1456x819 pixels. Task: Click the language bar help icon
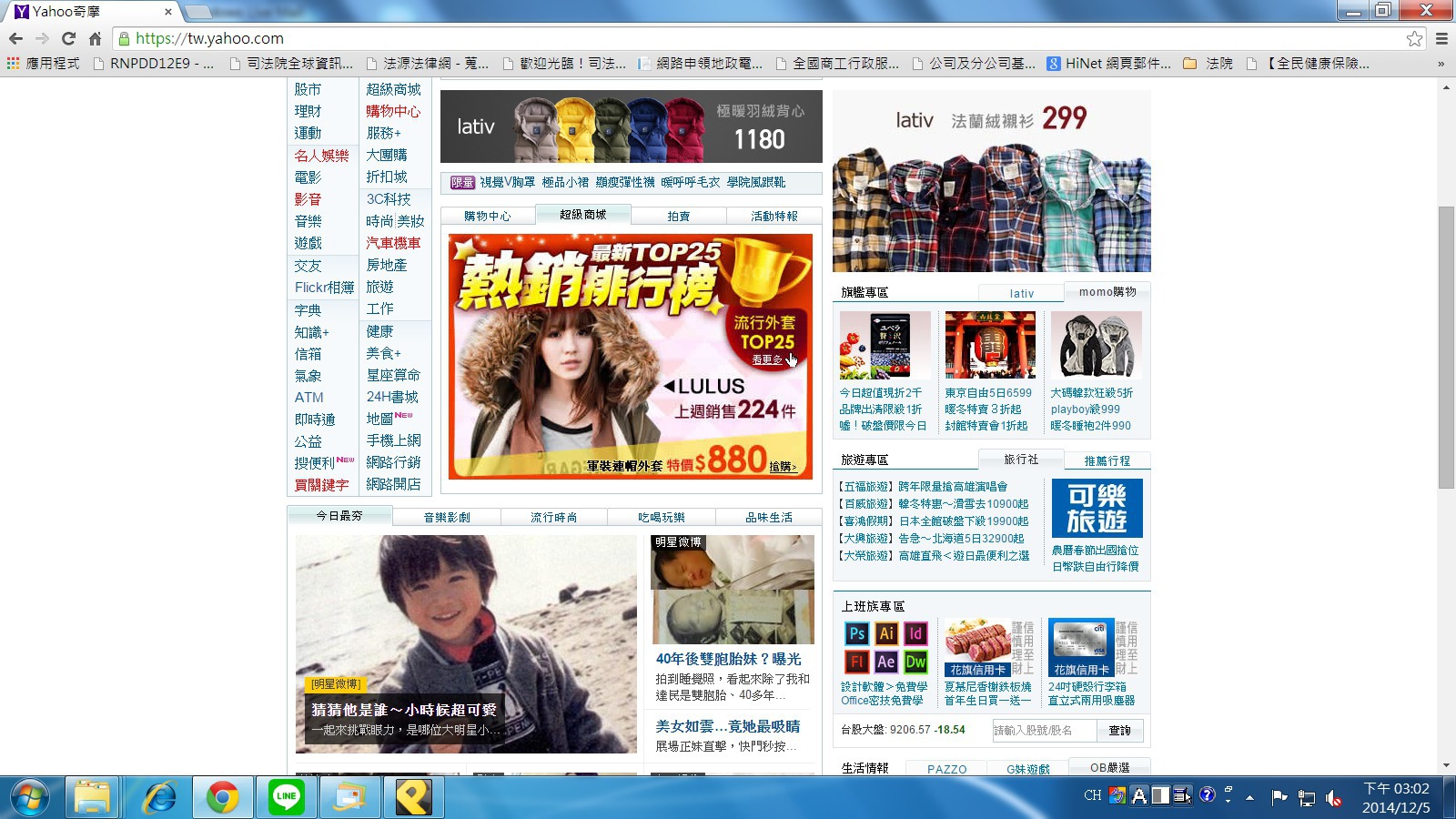(1207, 794)
